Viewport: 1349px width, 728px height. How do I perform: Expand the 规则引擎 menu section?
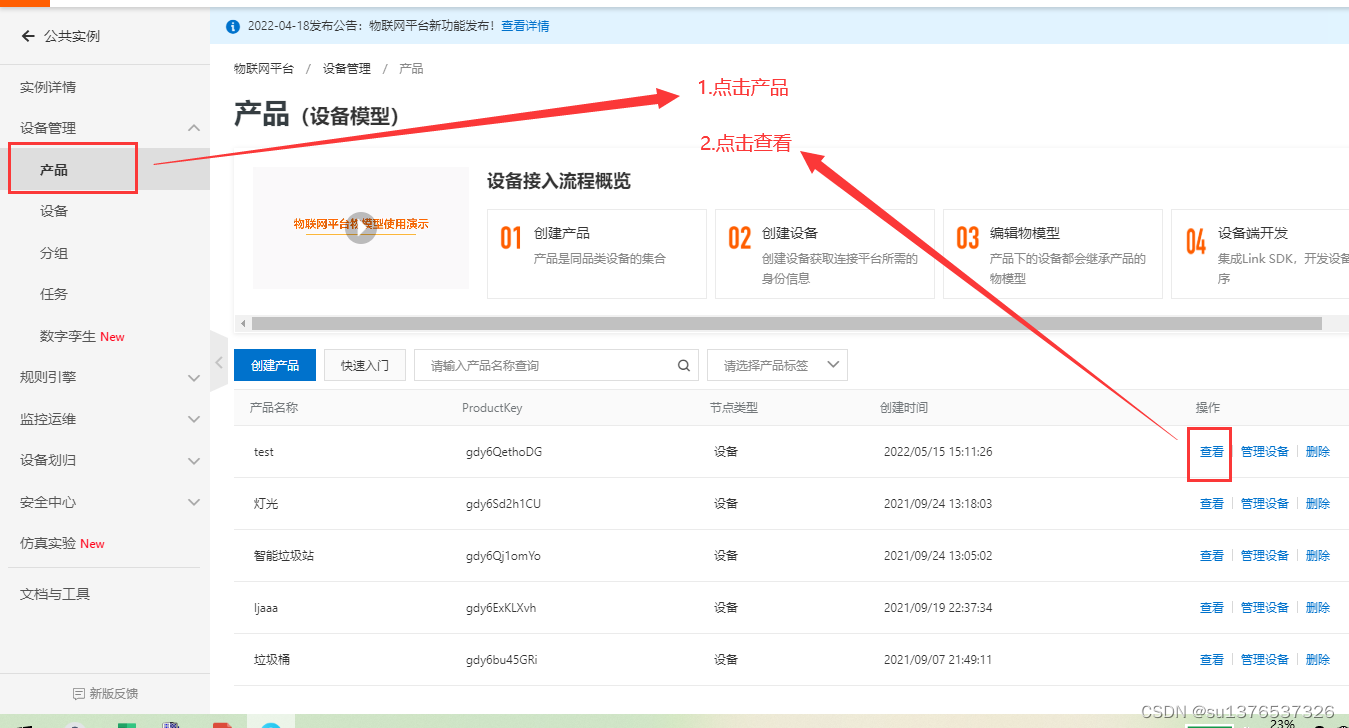tap(194, 378)
